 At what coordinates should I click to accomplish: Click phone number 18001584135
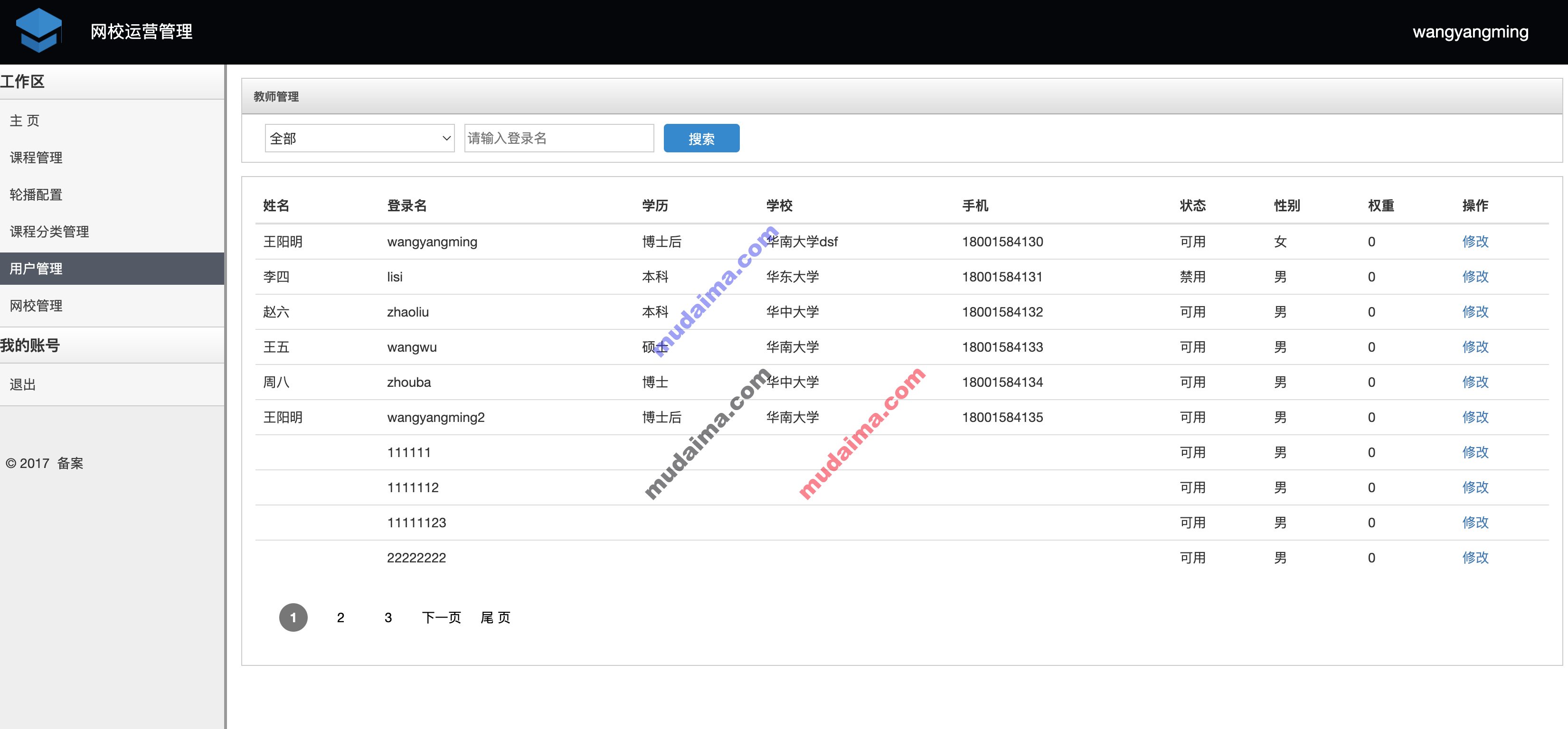coord(1002,418)
